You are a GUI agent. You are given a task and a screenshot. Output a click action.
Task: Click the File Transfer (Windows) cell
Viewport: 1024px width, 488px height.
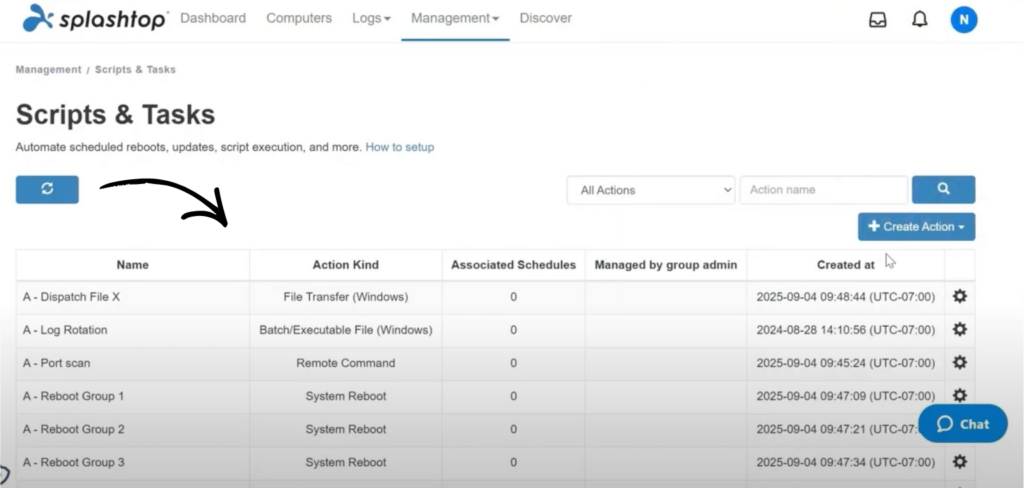345,297
